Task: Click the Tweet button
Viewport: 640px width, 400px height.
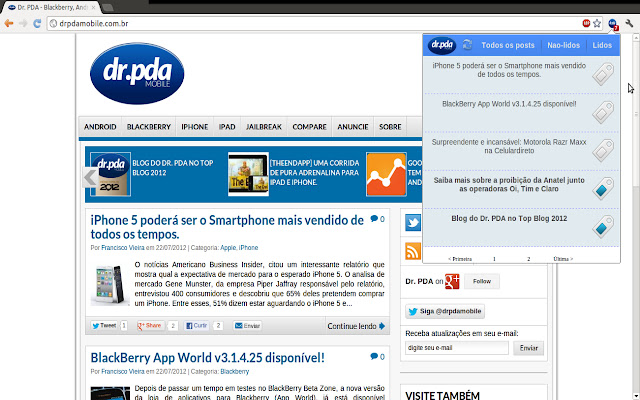Action: tap(104, 326)
